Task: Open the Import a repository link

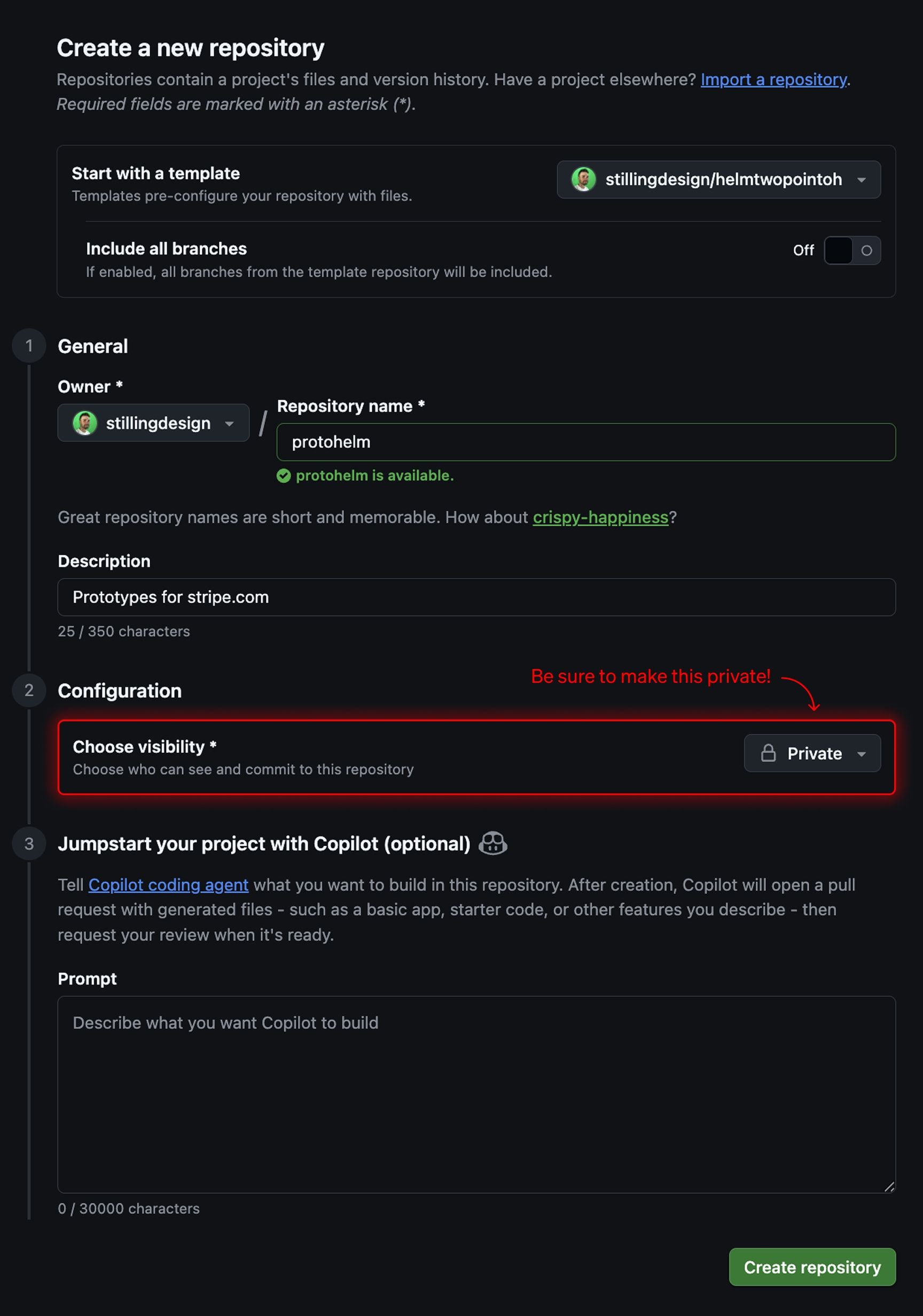Action: 773,80
